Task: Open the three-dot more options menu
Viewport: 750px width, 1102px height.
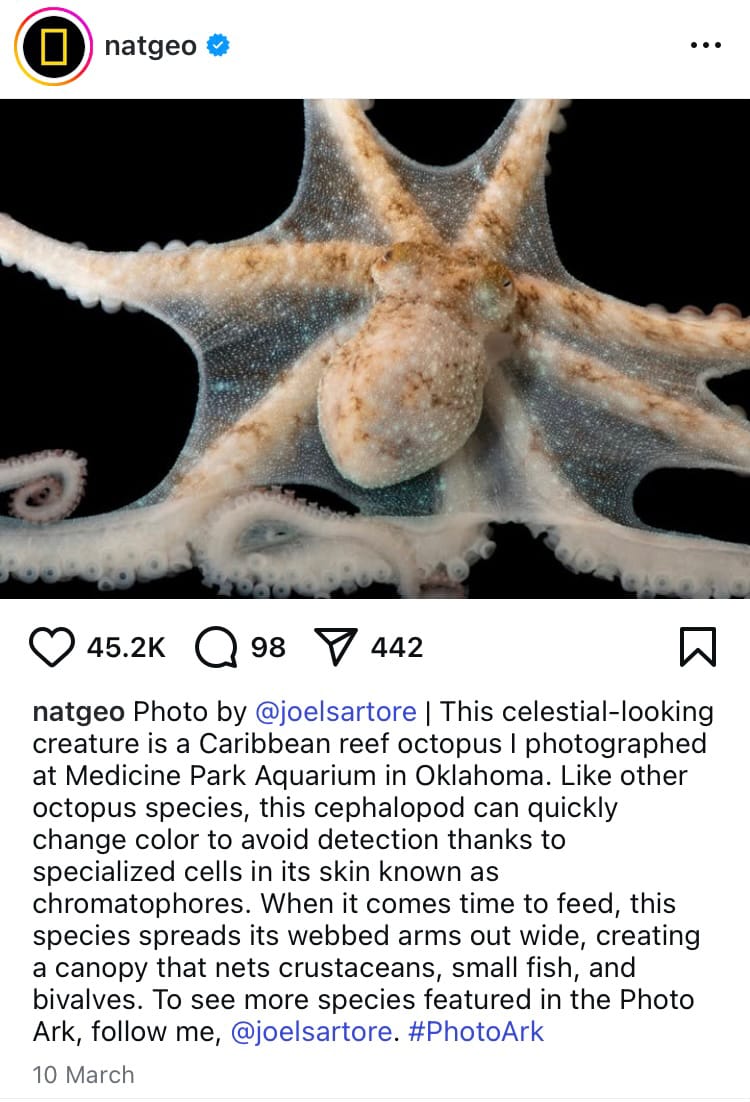Action: tap(706, 45)
